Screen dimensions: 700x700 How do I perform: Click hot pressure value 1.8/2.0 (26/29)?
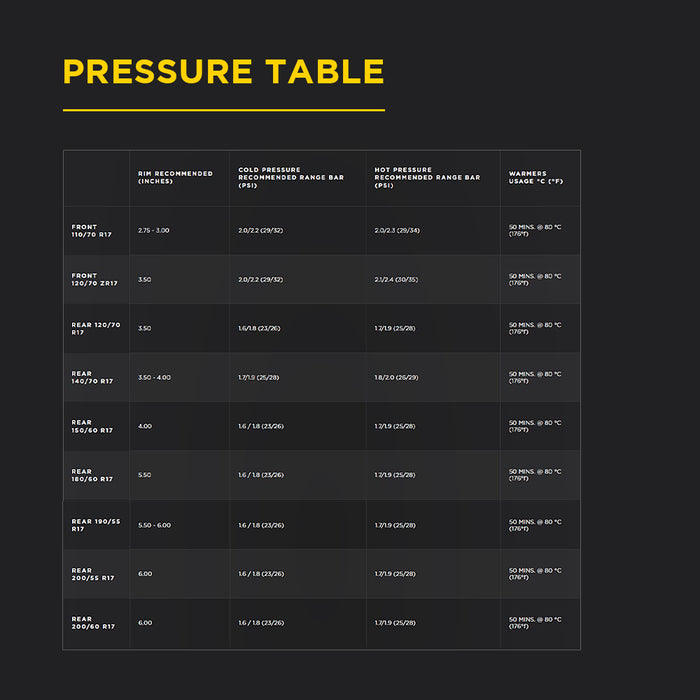[x=397, y=377]
